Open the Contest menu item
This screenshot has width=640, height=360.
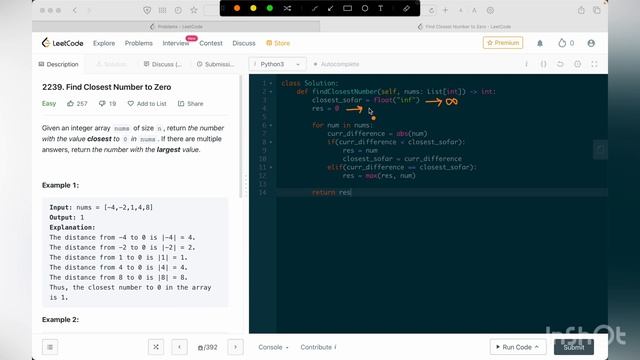pos(211,43)
